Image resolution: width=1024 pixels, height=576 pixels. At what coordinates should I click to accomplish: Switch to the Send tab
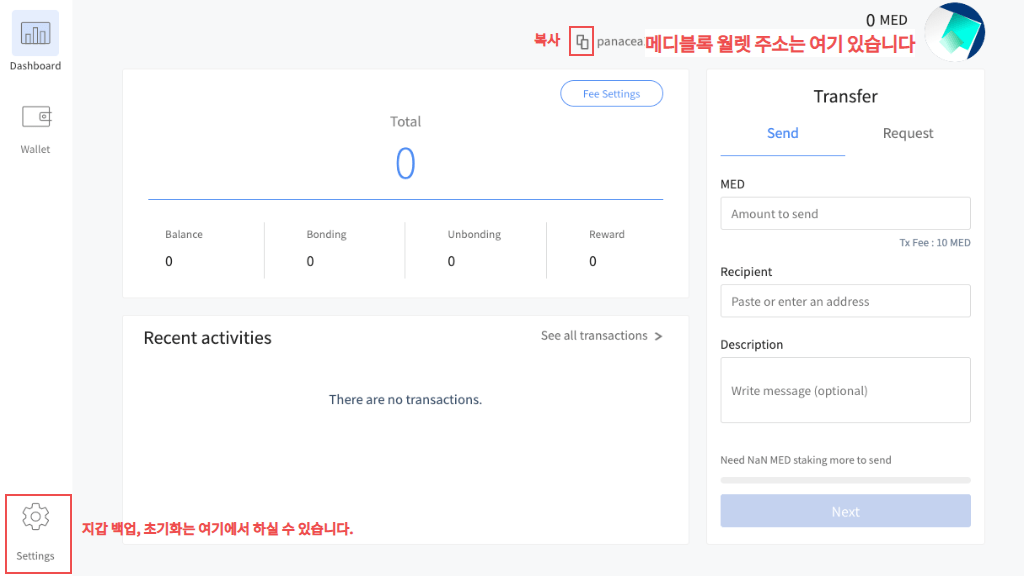[782, 133]
